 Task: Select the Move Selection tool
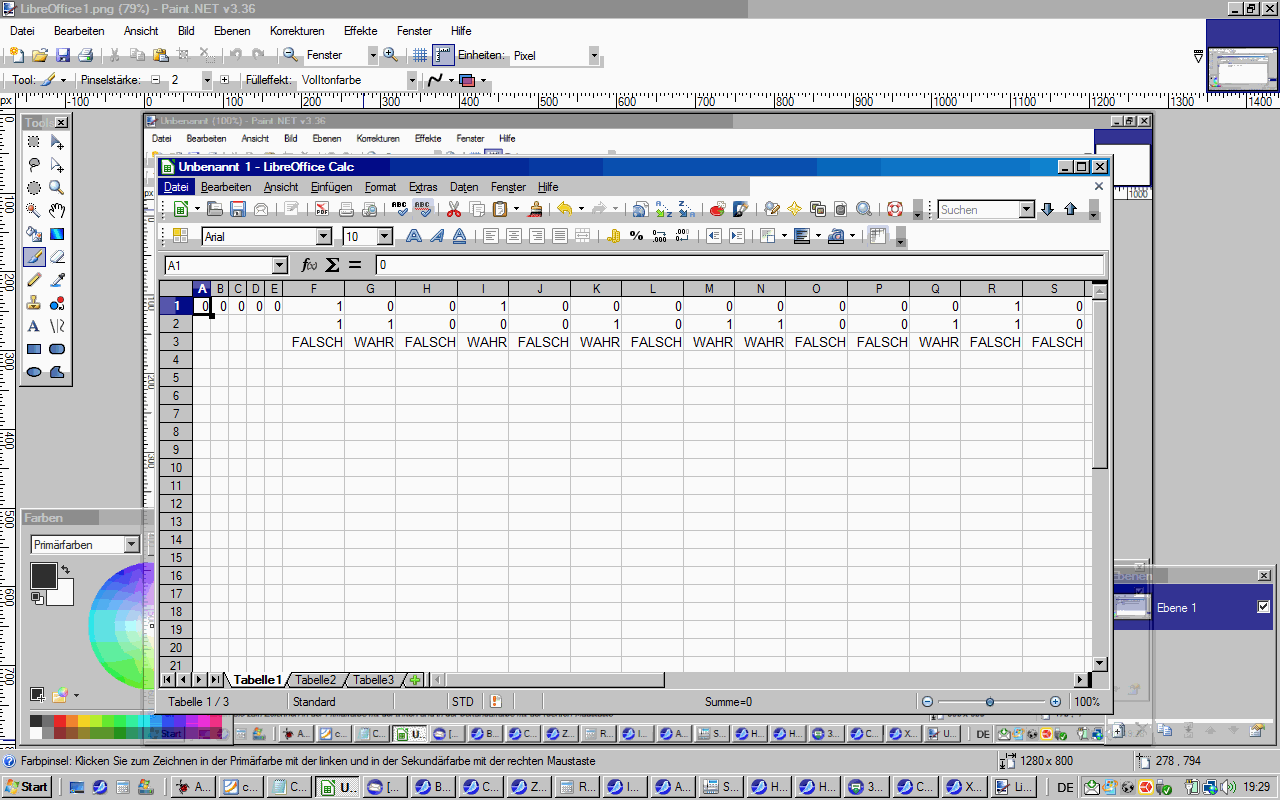coord(57,165)
